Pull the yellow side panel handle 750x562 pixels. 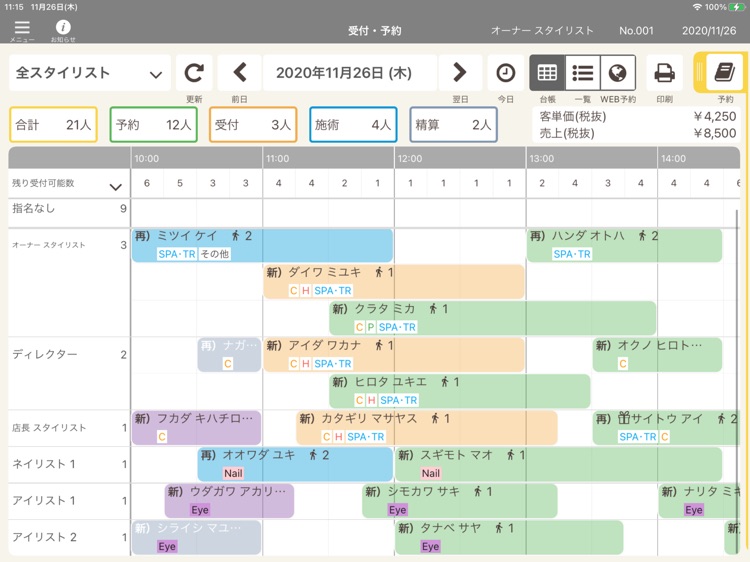pyautogui.click(x=699, y=72)
